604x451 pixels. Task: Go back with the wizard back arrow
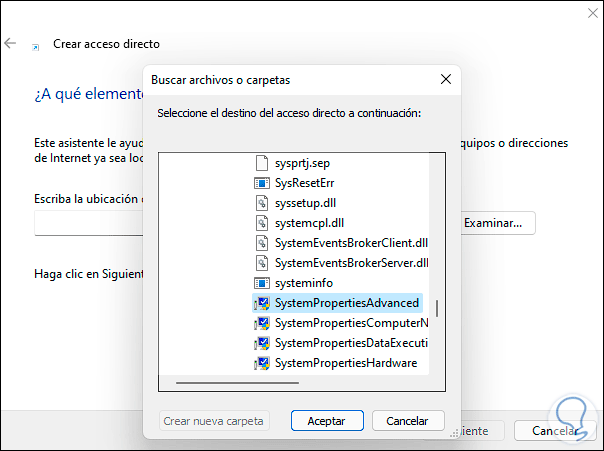[11, 44]
